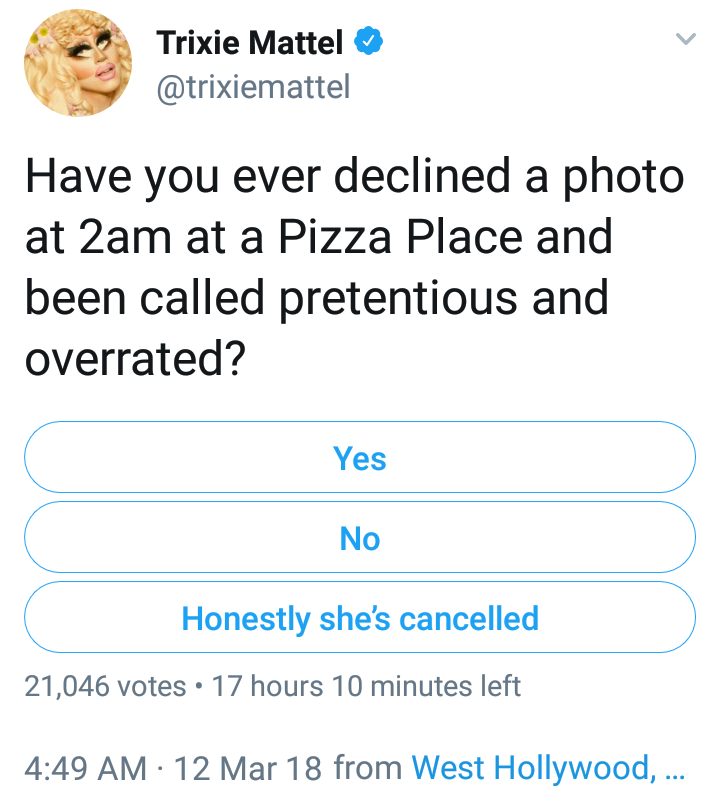Click the 12 Mar 18 date
This screenshot has width=720, height=794.
tap(248, 769)
